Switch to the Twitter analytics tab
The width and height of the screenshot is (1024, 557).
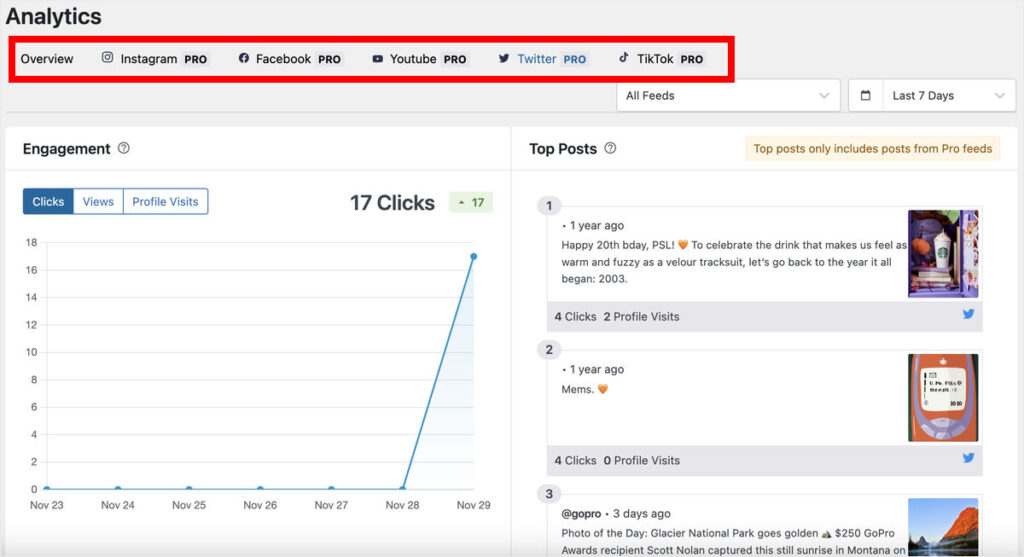(x=543, y=59)
